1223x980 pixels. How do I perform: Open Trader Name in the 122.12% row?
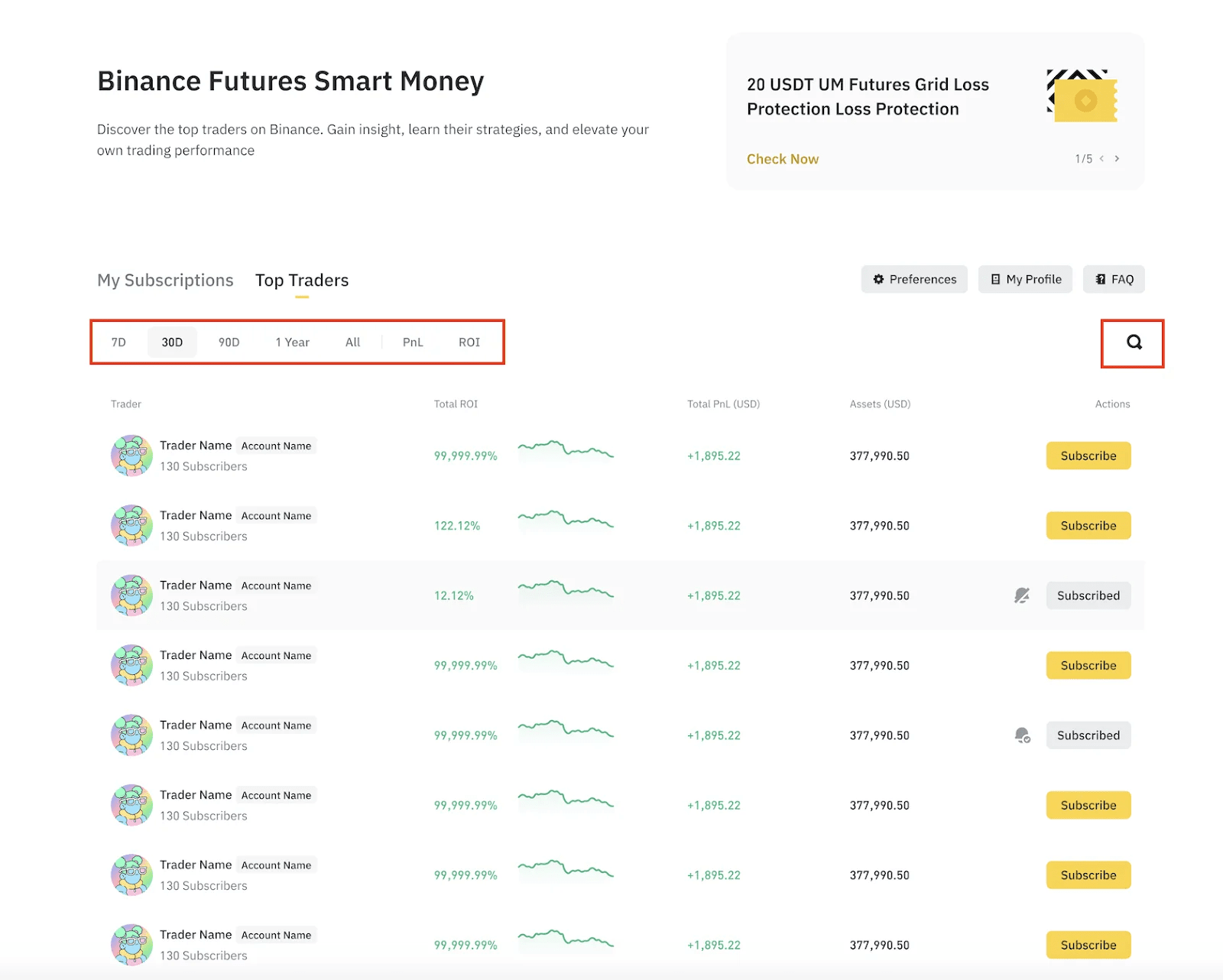click(196, 515)
